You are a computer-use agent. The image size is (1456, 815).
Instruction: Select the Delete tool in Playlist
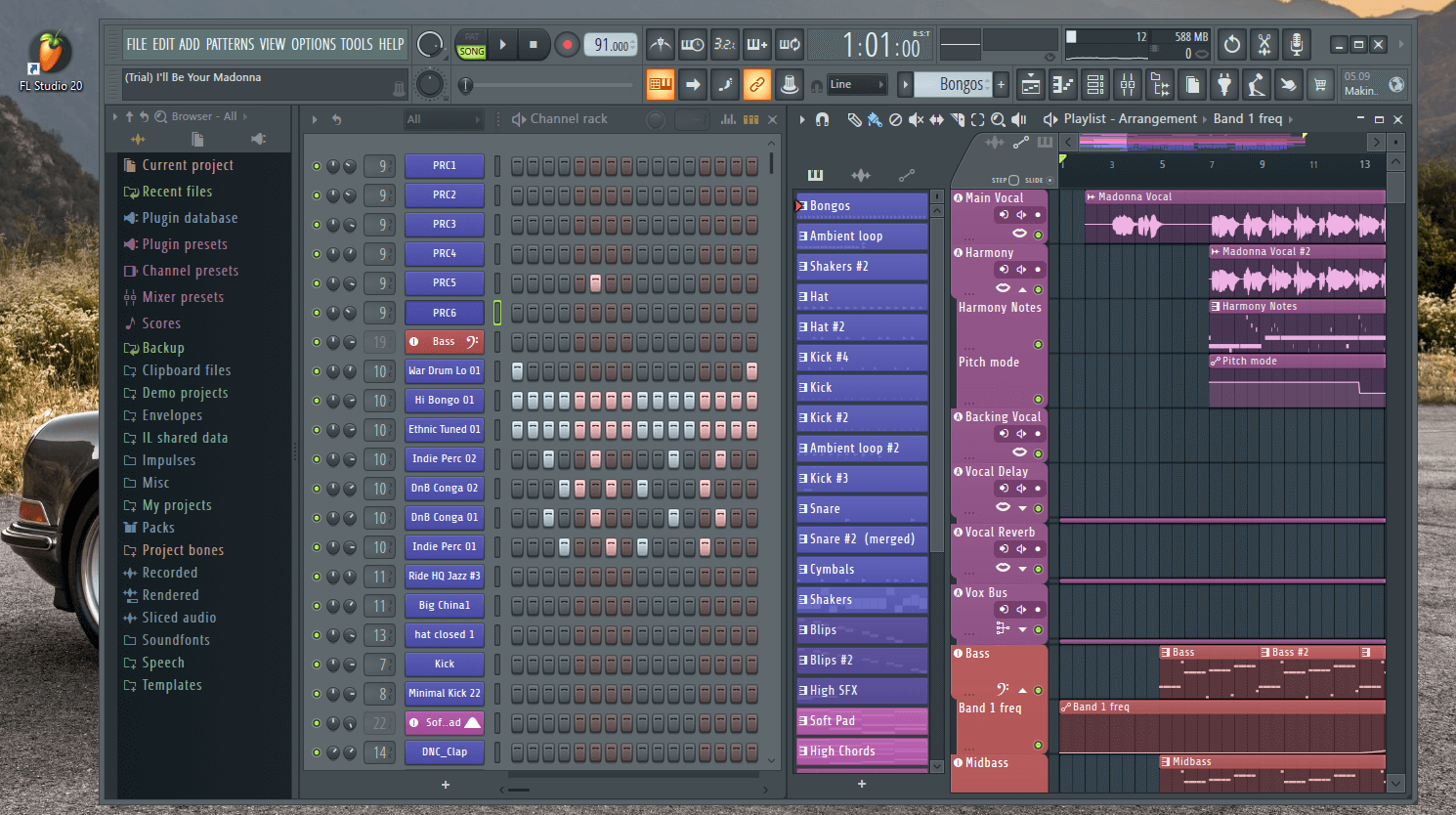tap(895, 119)
